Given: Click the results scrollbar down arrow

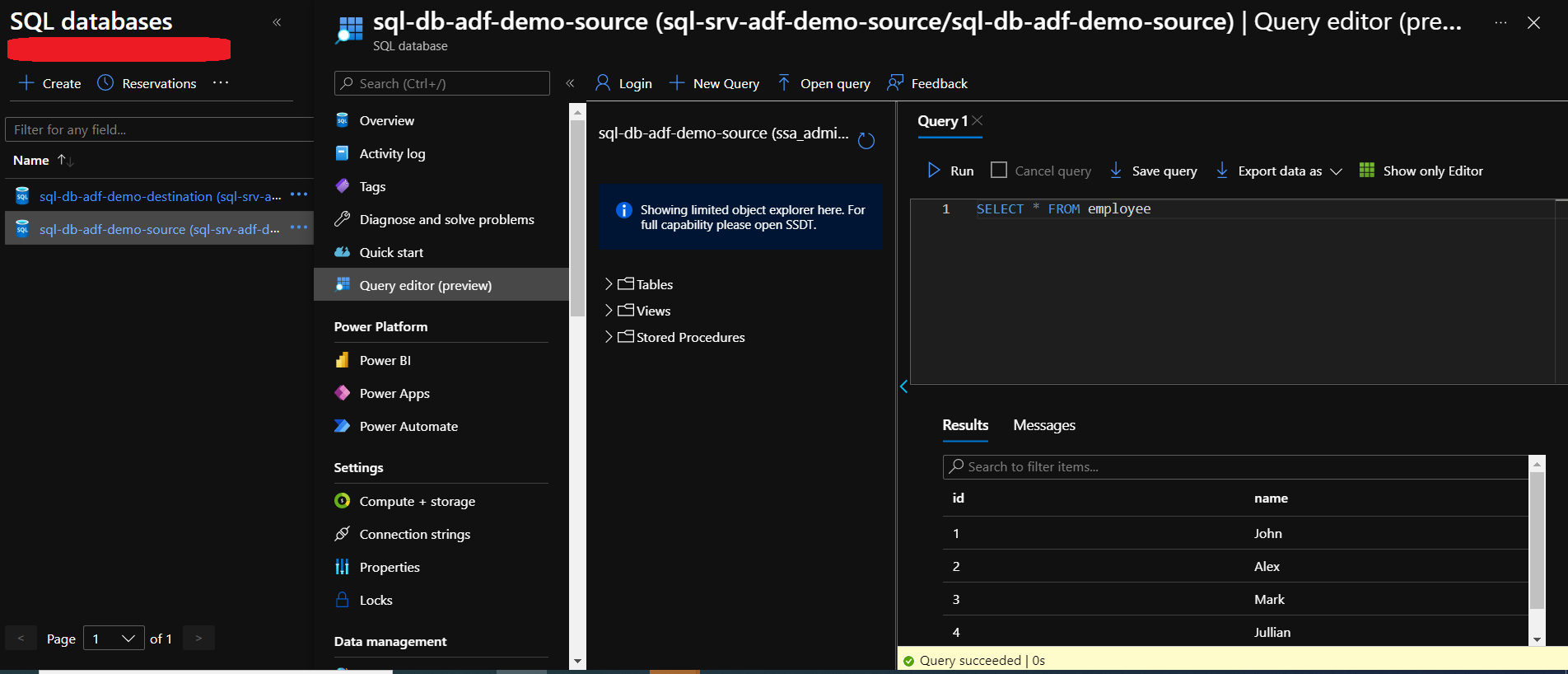Looking at the screenshot, I should click(1537, 639).
